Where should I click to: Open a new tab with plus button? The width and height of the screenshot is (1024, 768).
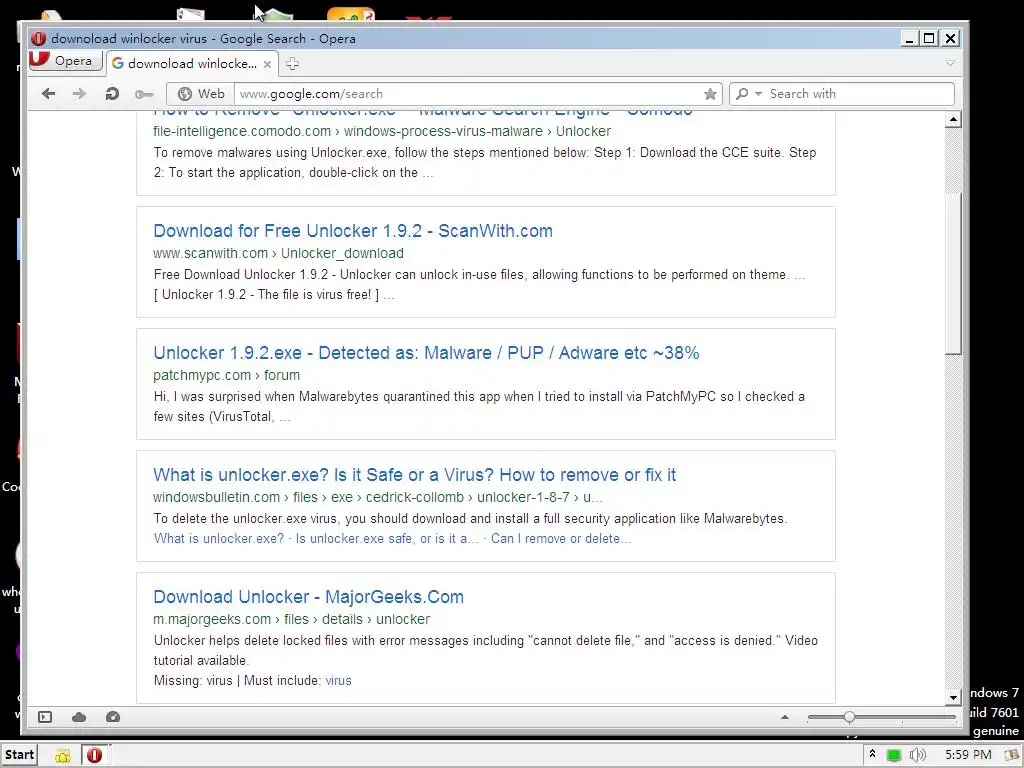coord(292,63)
